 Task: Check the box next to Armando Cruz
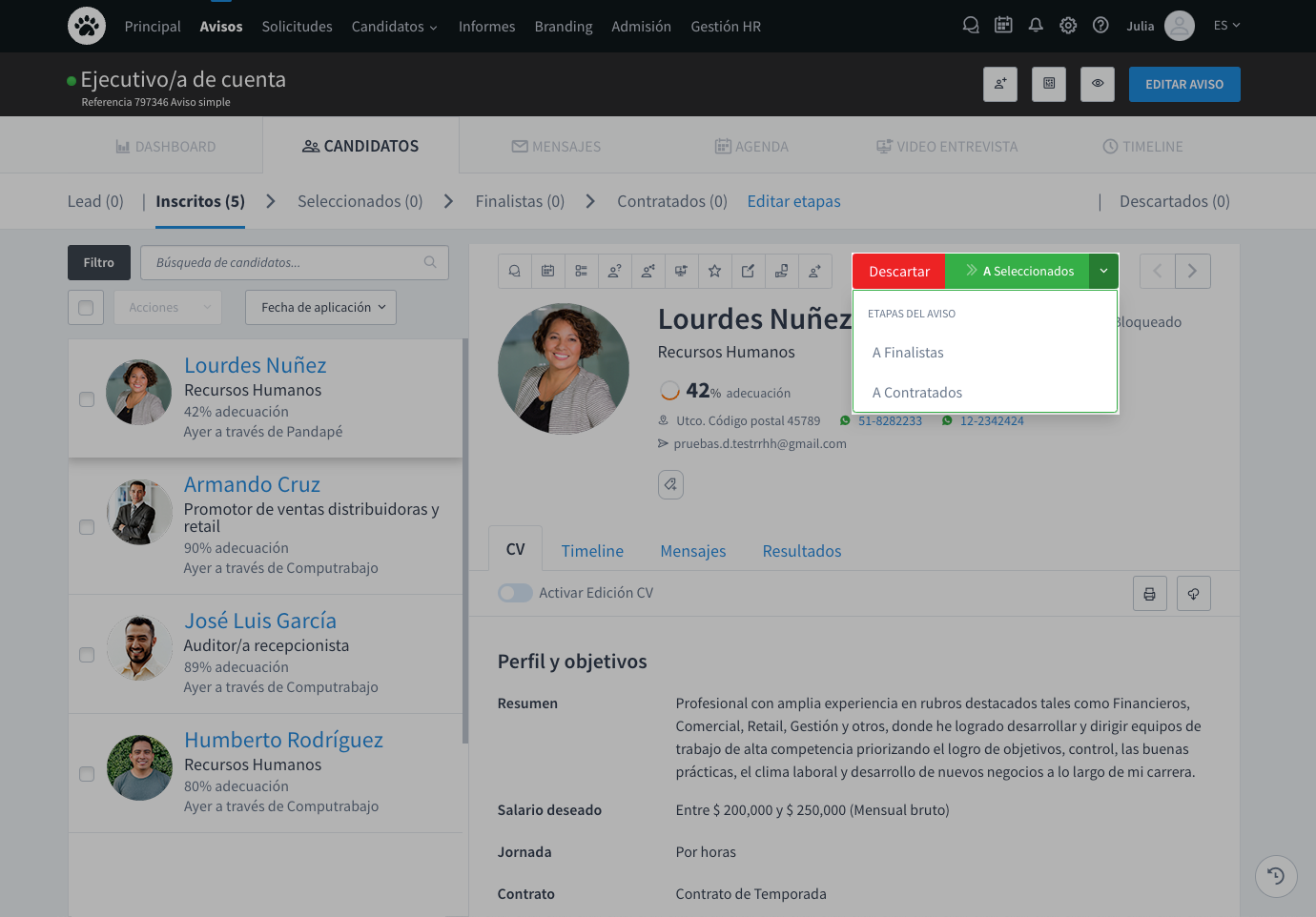[x=87, y=527]
